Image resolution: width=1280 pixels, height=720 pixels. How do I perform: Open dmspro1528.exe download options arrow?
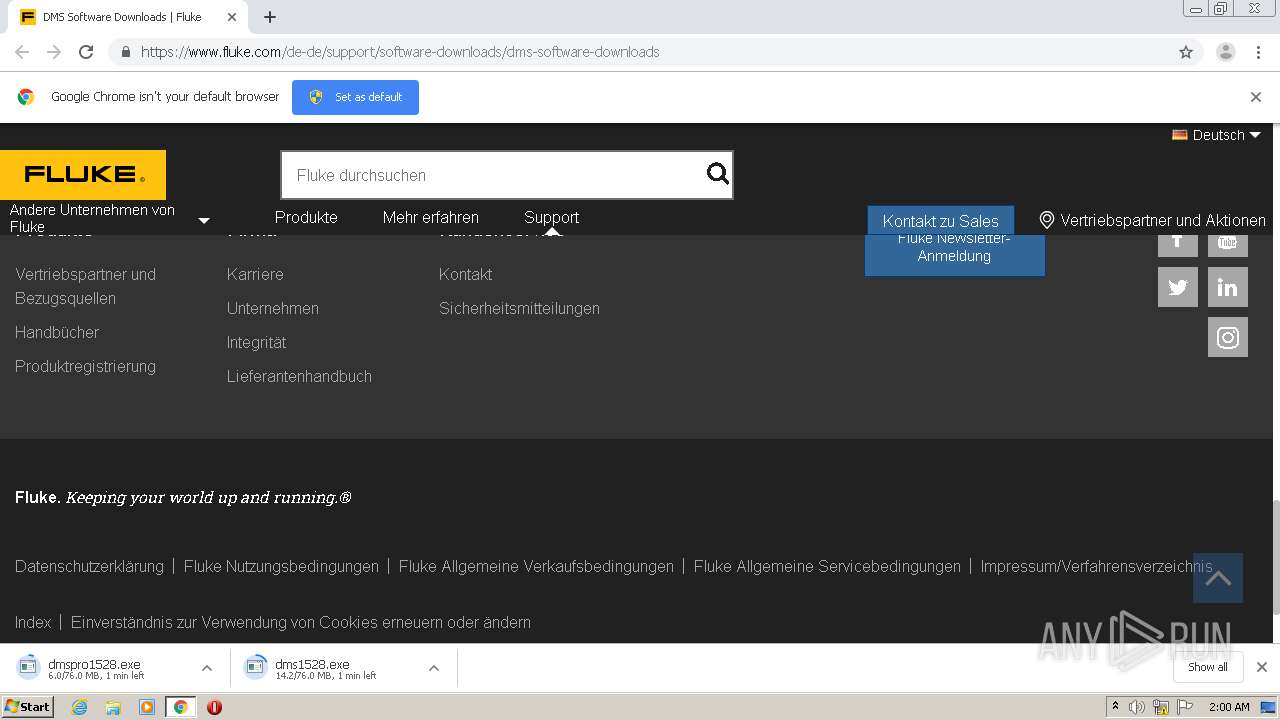pos(207,668)
